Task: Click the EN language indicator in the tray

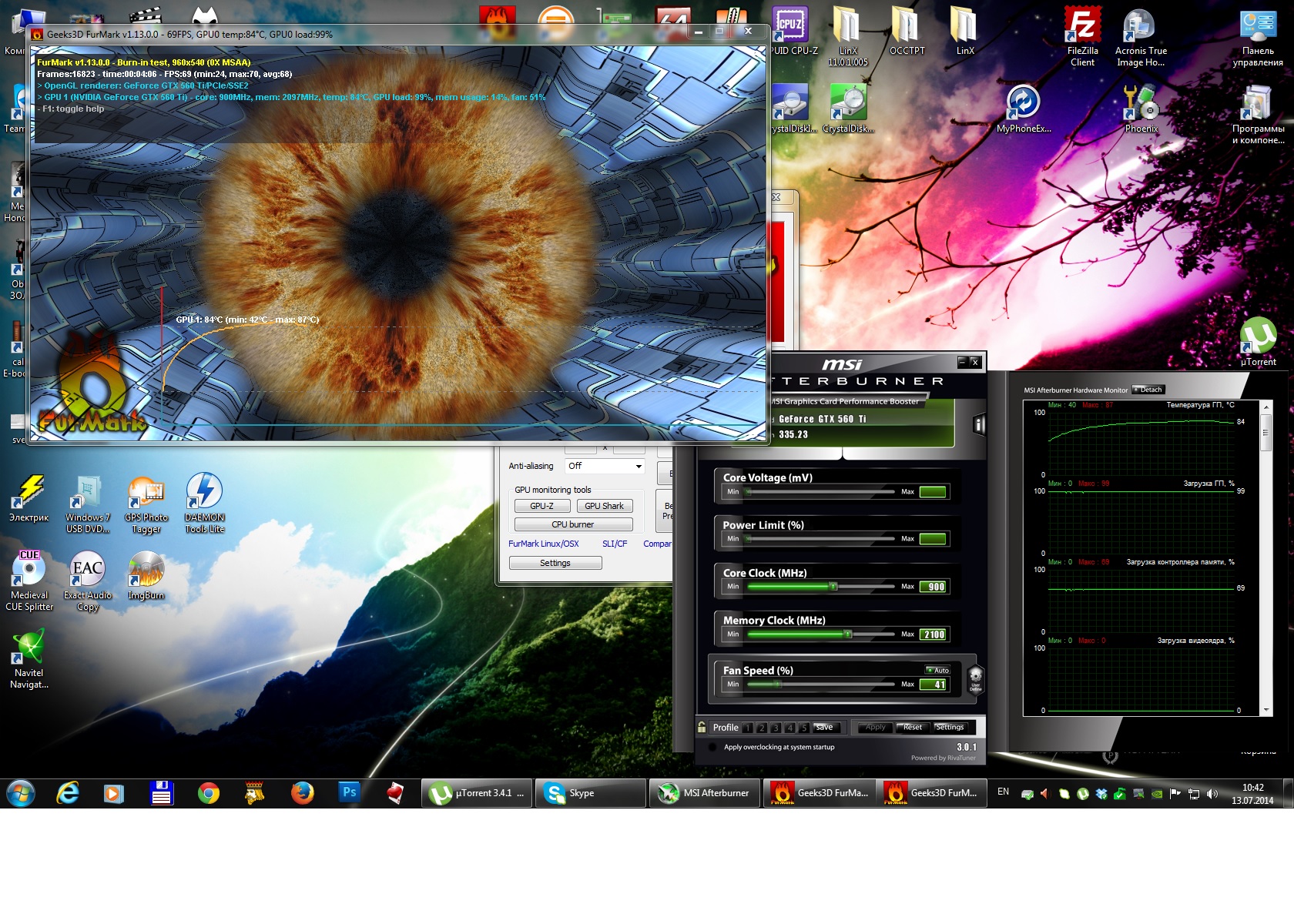Action: click(x=1003, y=792)
